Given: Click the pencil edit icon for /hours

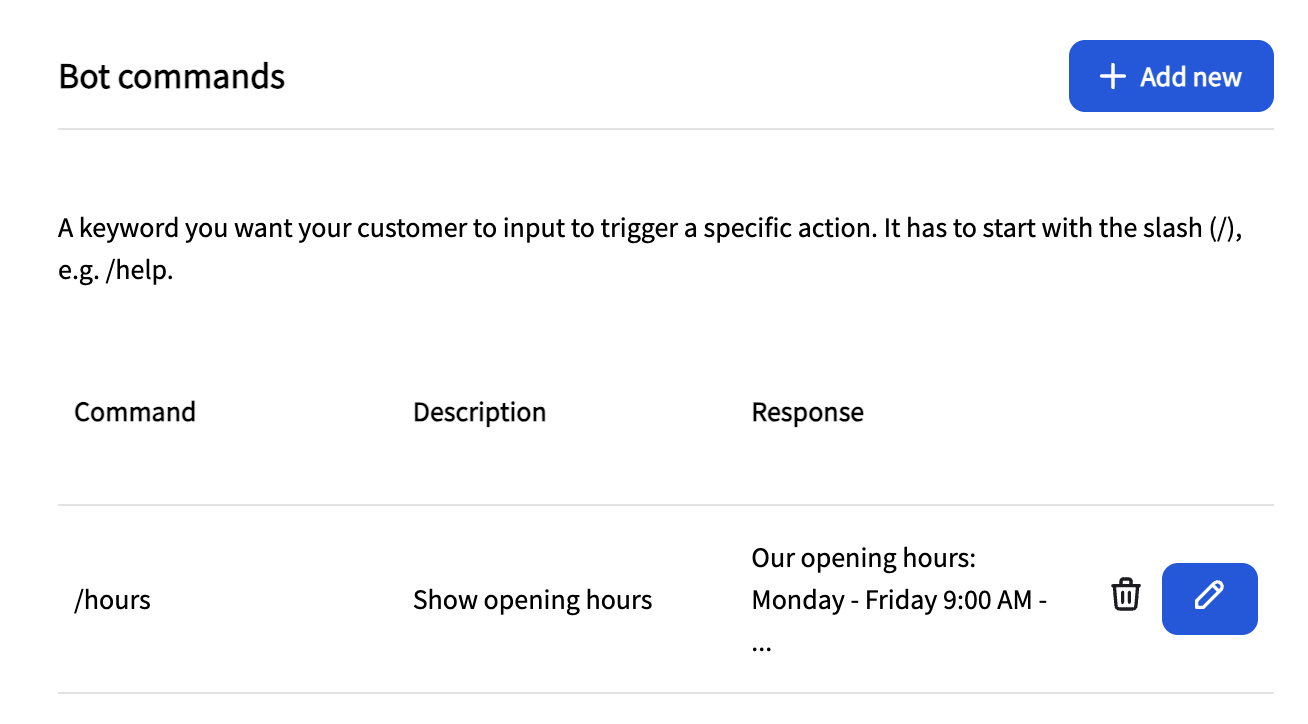Looking at the screenshot, I should [x=1209, y=597].
